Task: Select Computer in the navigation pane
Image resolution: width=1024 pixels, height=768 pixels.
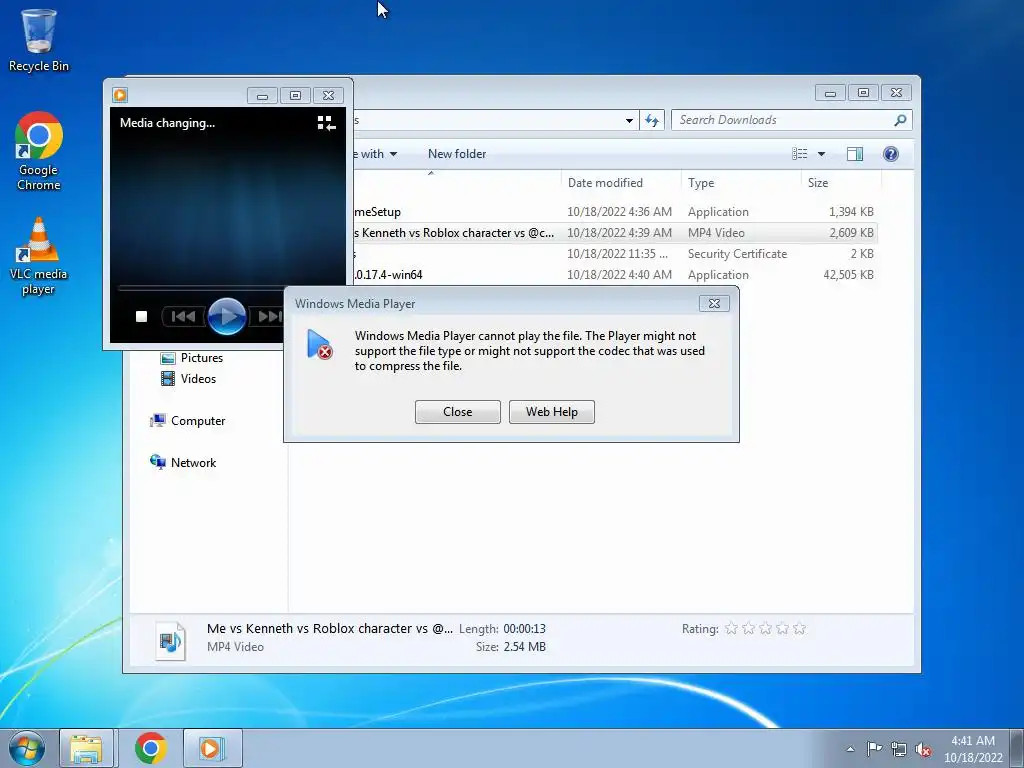Action: click(188, 421)
